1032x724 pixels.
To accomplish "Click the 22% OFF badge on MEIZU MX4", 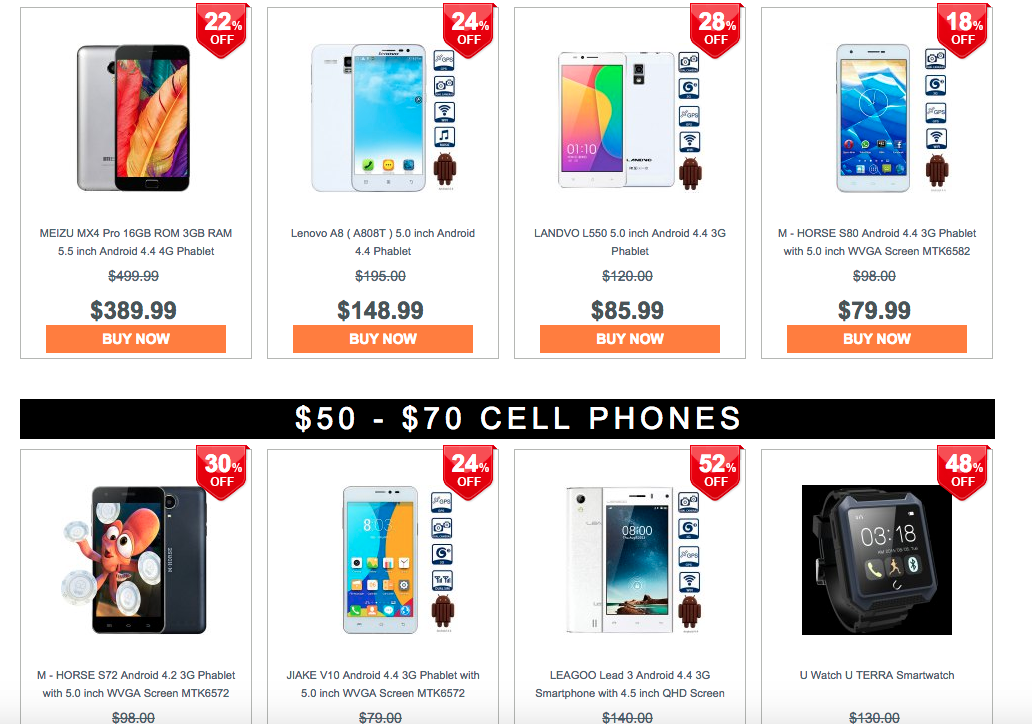I will tap(222, 30).
